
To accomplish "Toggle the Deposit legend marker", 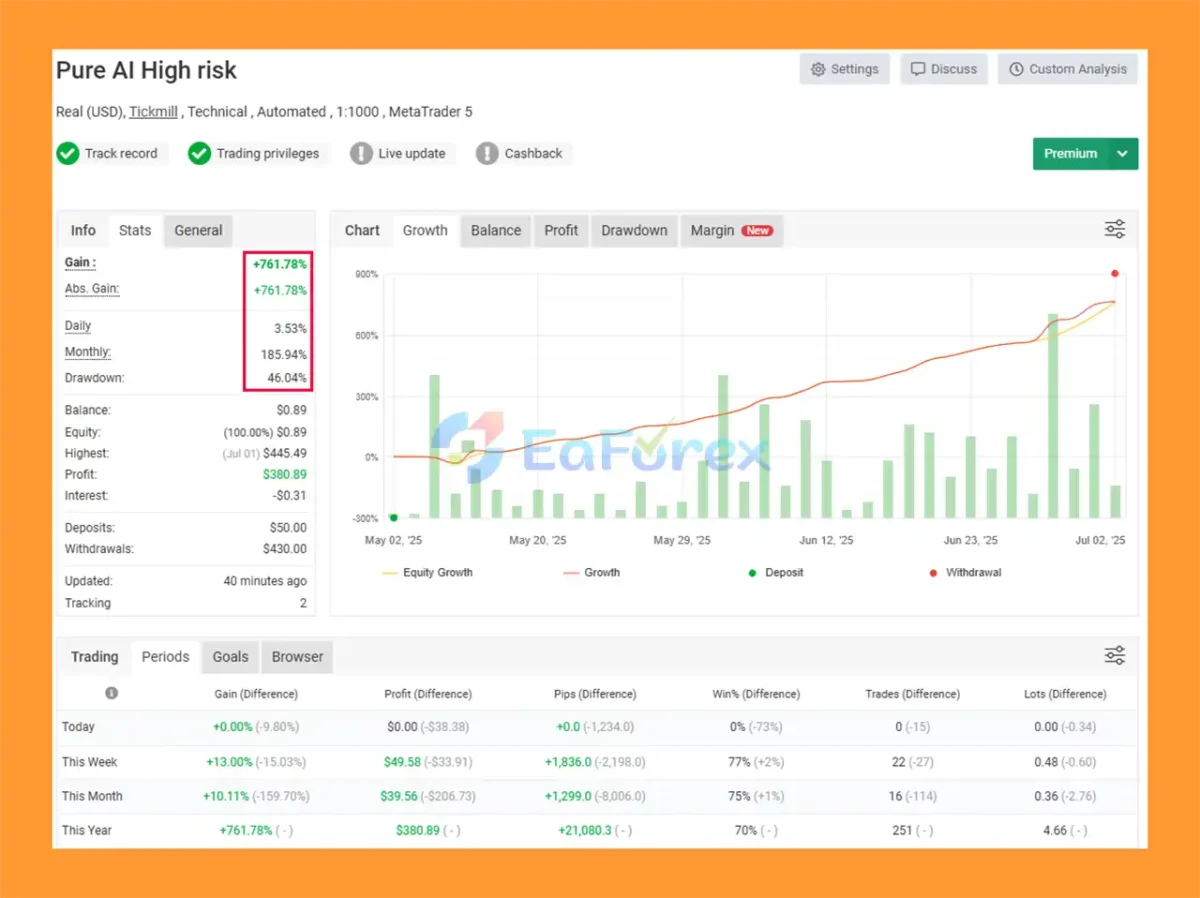I will (775, 573).
